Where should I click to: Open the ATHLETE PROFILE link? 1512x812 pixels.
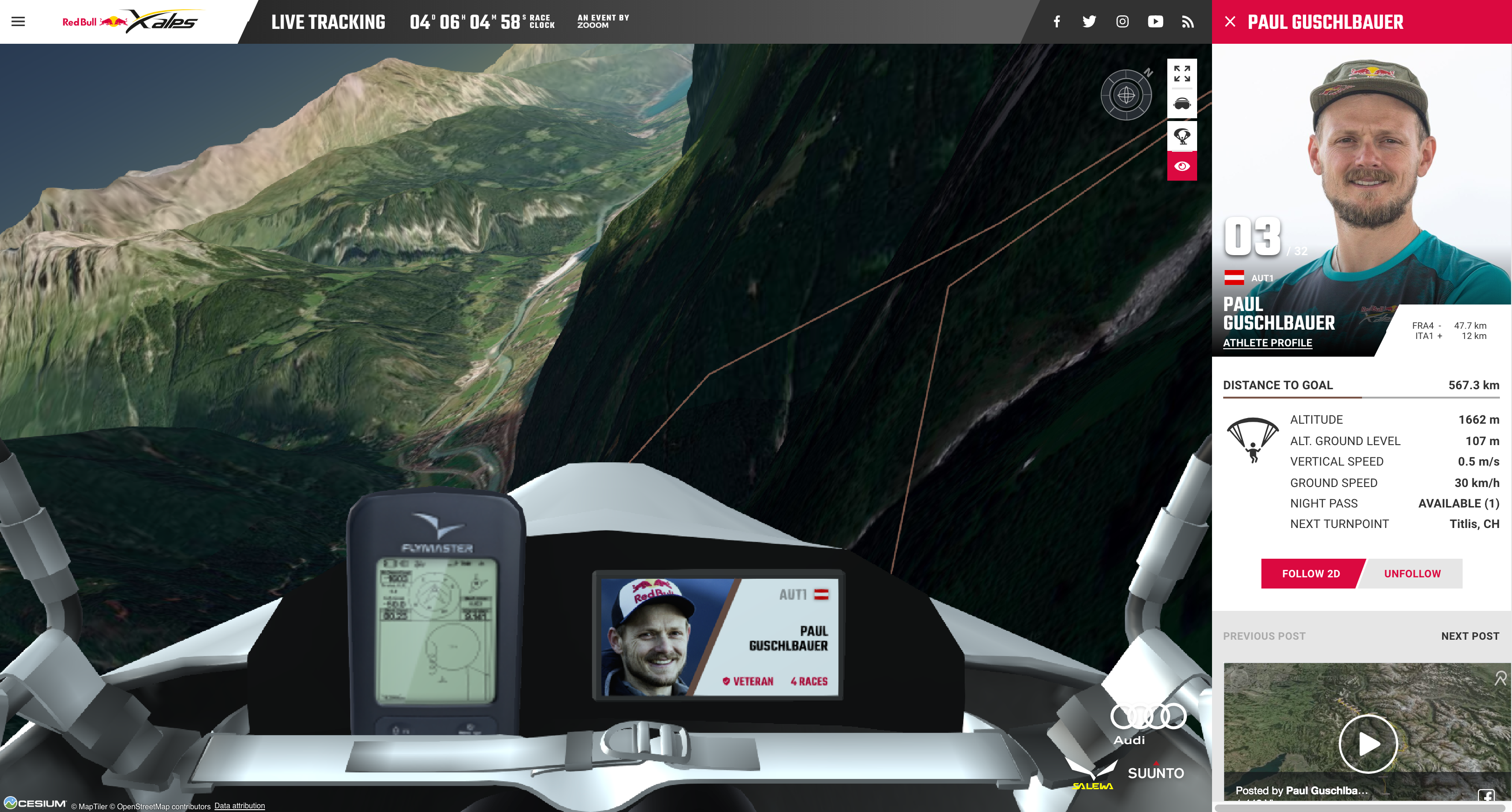pos(1267,343)
